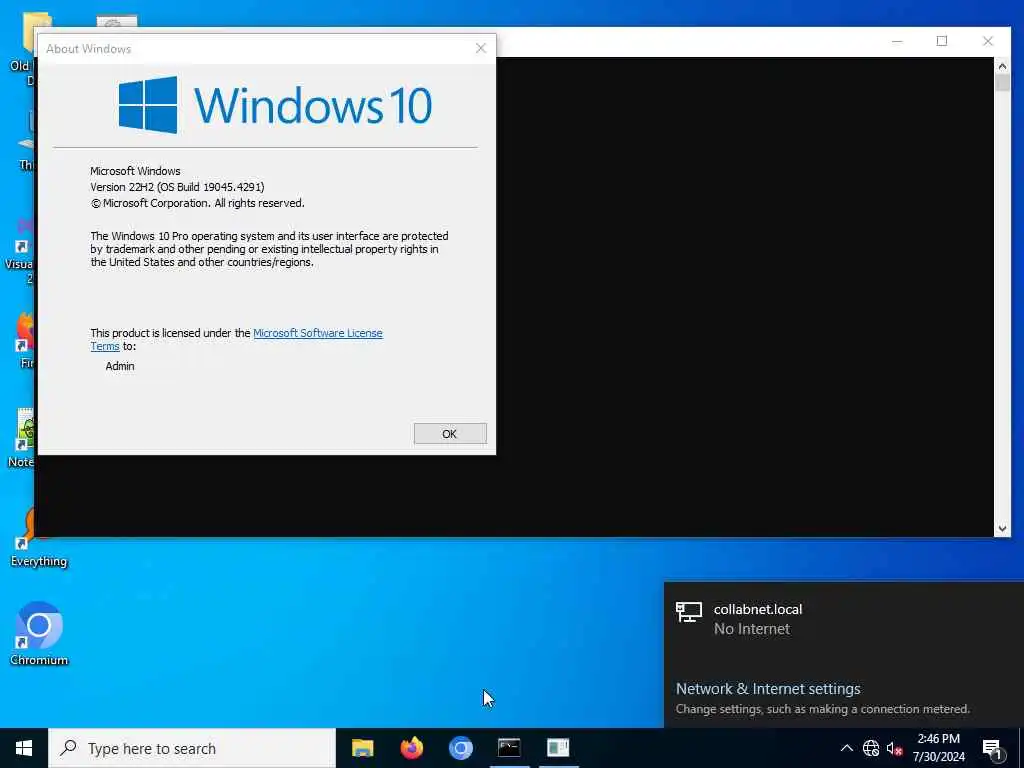1024x768 pixels.
Task: Click the magnifier icon in search box
Action: (69, 748)
